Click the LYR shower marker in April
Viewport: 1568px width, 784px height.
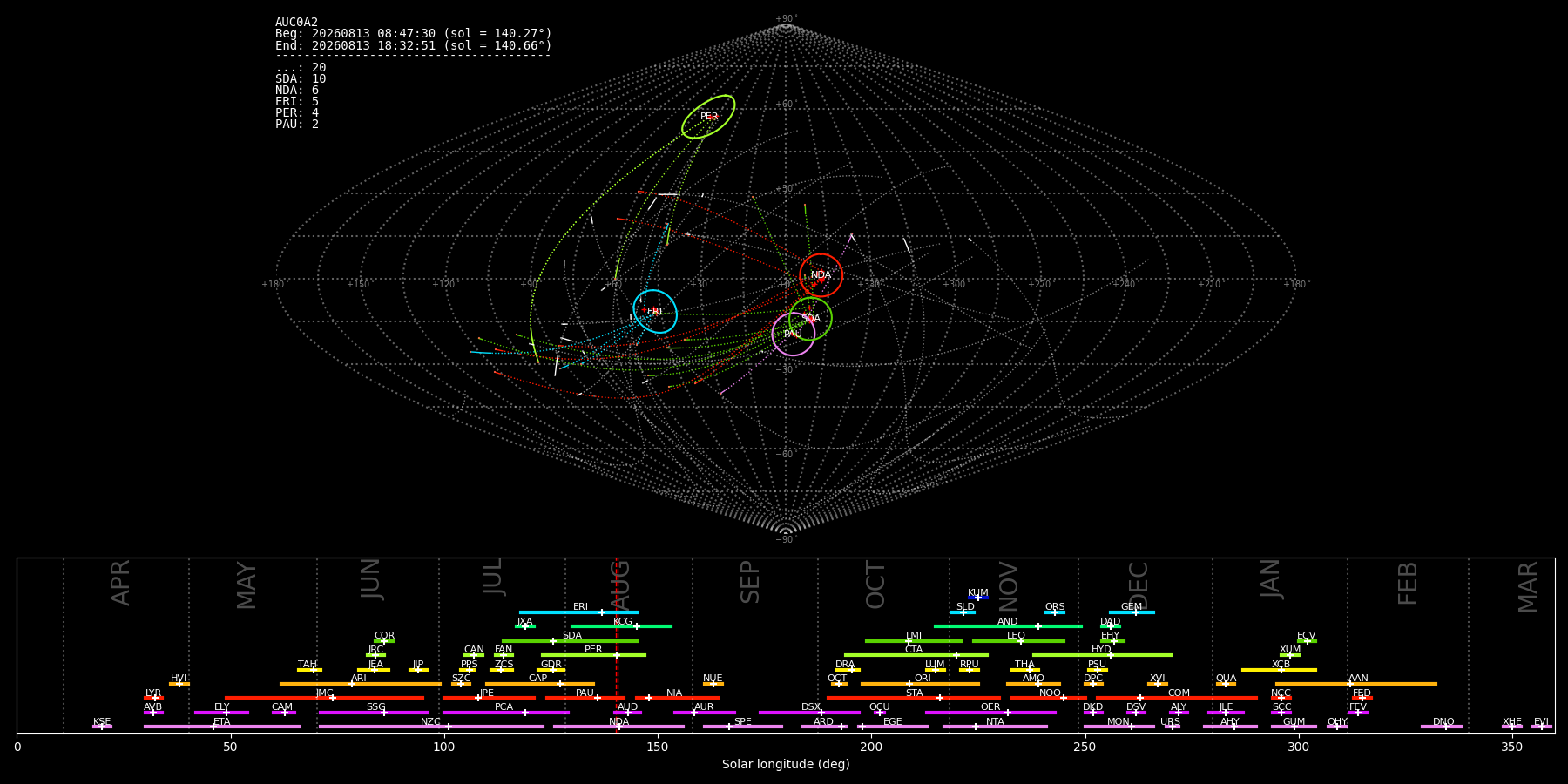[x=155, y=698]
